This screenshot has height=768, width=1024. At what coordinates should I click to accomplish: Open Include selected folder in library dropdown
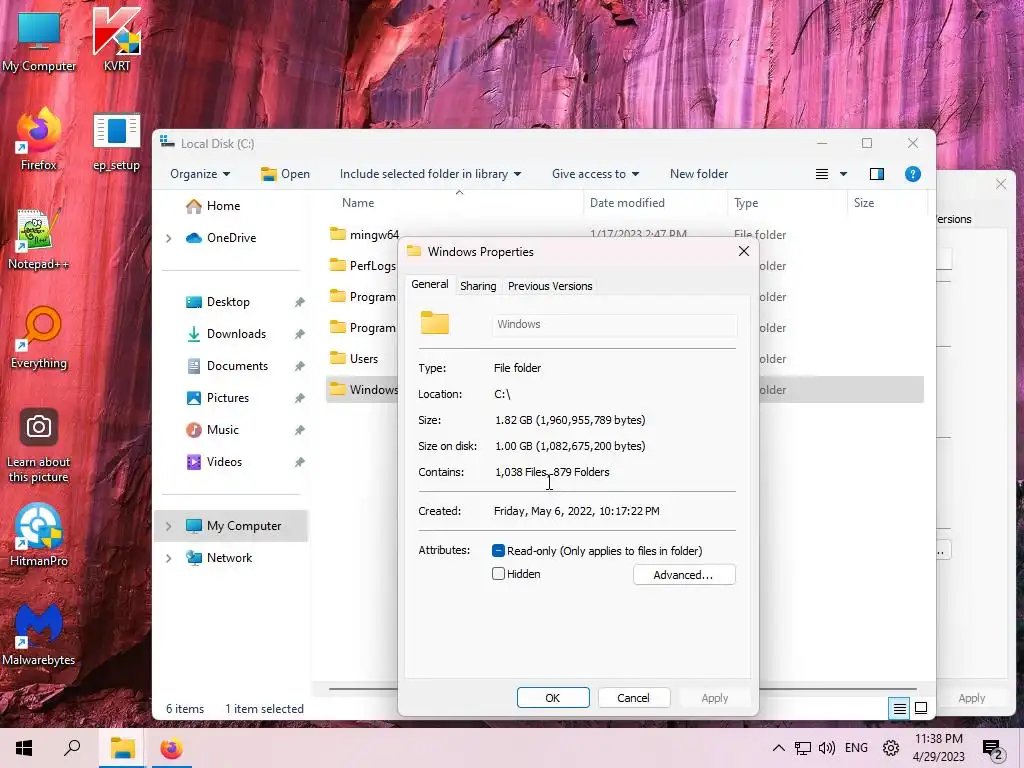pyautogui.click(x=430, y=174)
